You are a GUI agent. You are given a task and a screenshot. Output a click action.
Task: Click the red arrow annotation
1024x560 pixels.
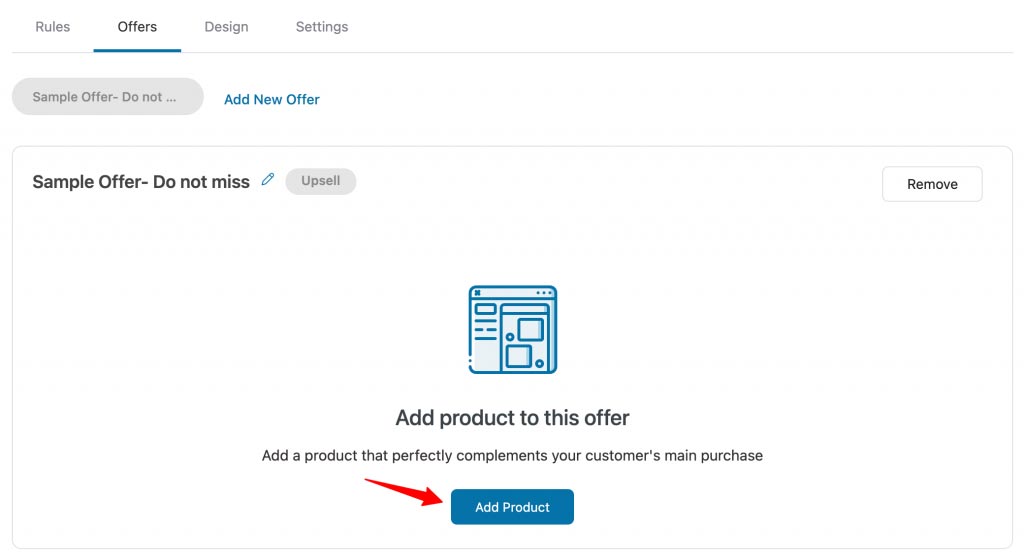(x=404, y=491)
